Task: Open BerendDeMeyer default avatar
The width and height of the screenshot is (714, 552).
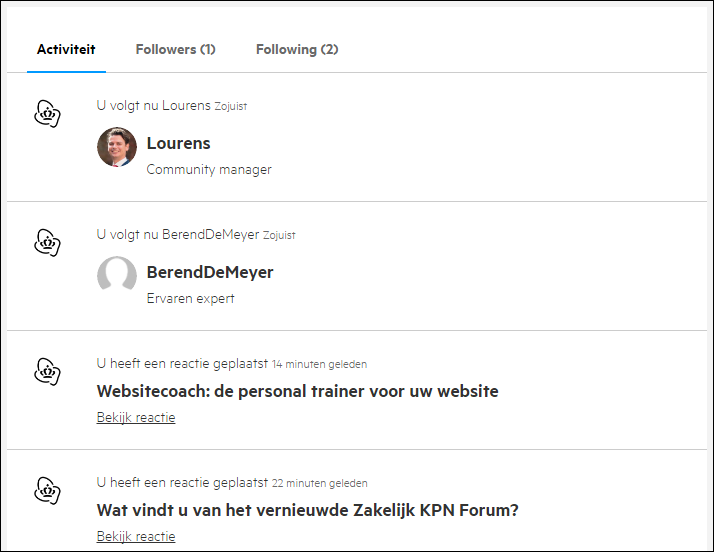Action: tap(117, 273)
